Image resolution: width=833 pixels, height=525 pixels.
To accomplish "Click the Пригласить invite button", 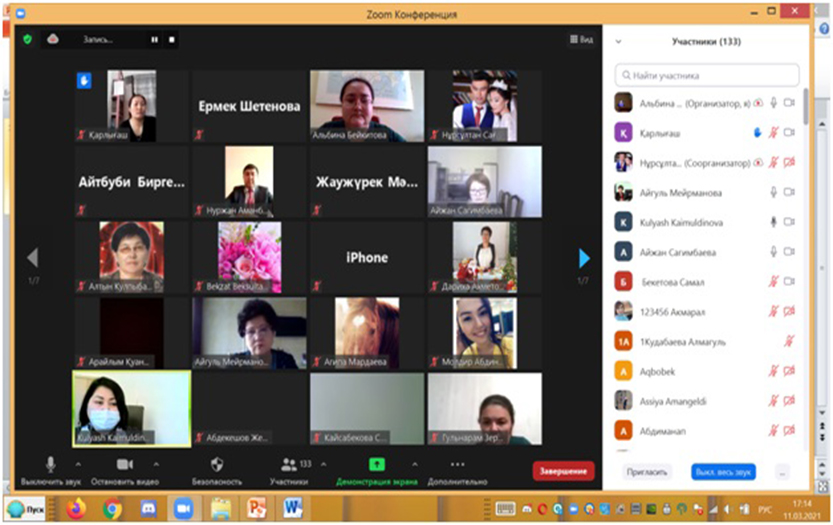I will click(647, 471).
